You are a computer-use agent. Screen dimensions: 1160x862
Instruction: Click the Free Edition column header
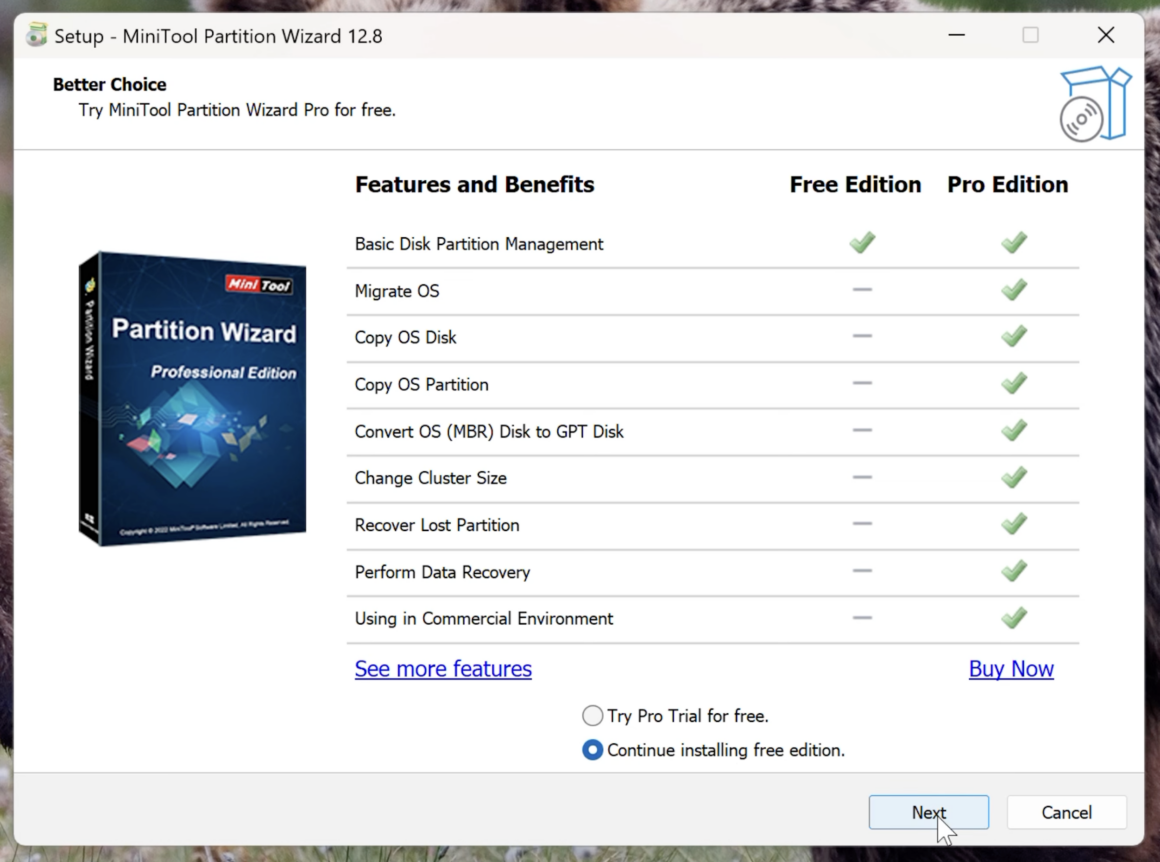tap(855, 184)
